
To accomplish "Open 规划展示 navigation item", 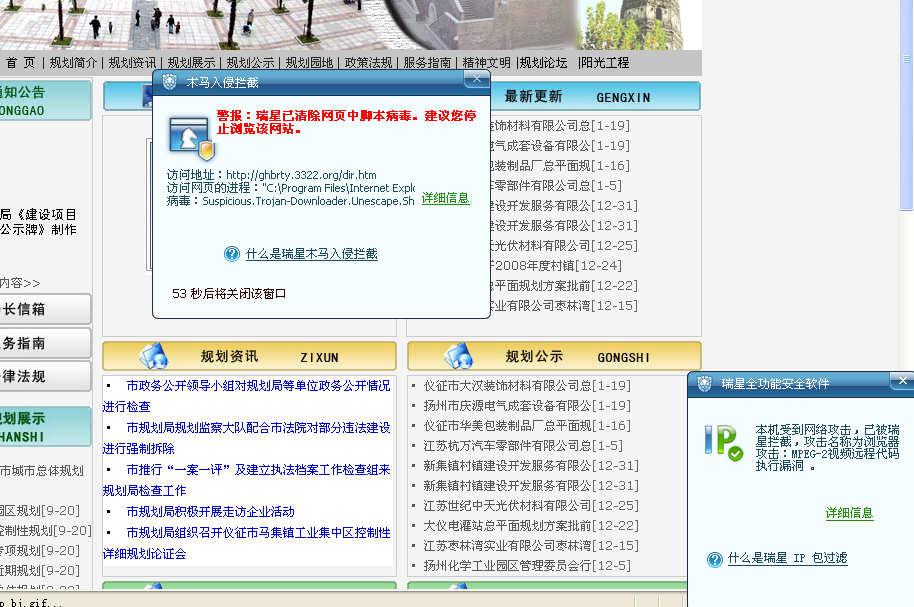I will 191,62.
